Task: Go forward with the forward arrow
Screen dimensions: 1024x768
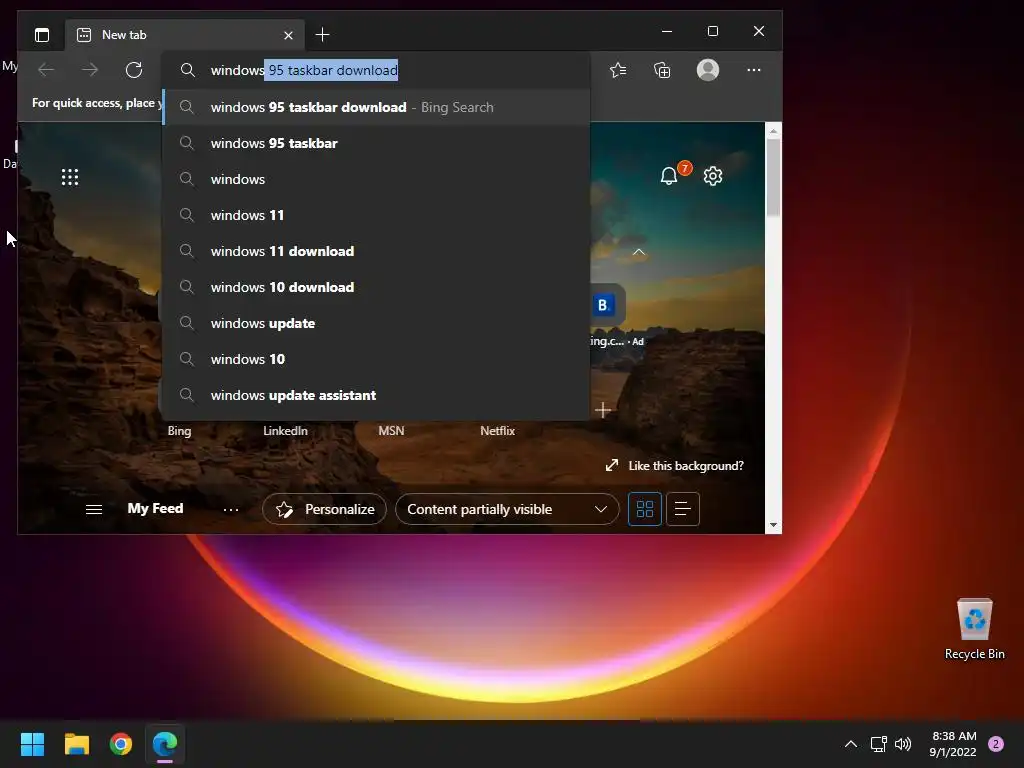Action: (90, 70)
